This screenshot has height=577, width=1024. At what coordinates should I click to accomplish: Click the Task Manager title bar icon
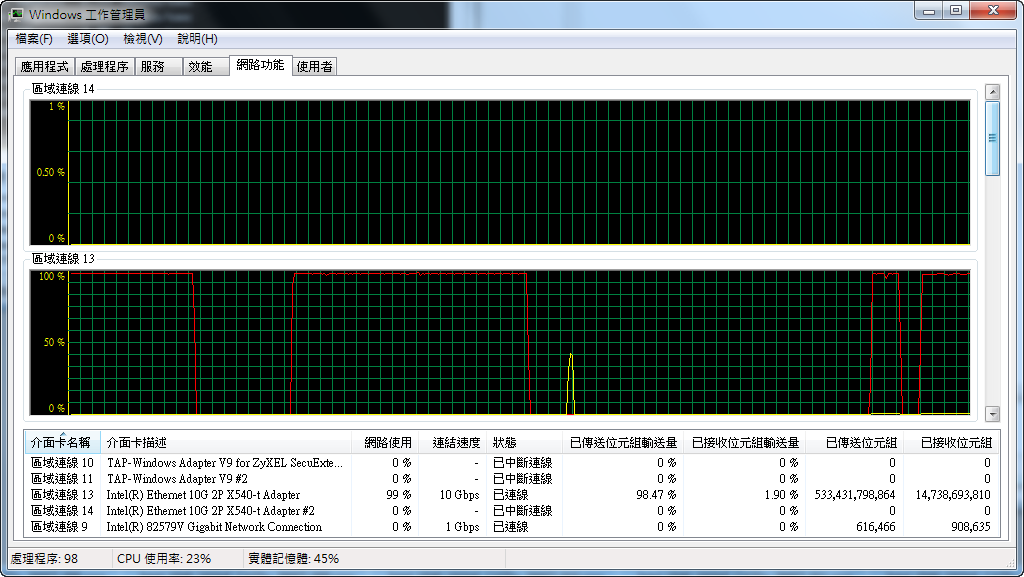click(16, 14)
